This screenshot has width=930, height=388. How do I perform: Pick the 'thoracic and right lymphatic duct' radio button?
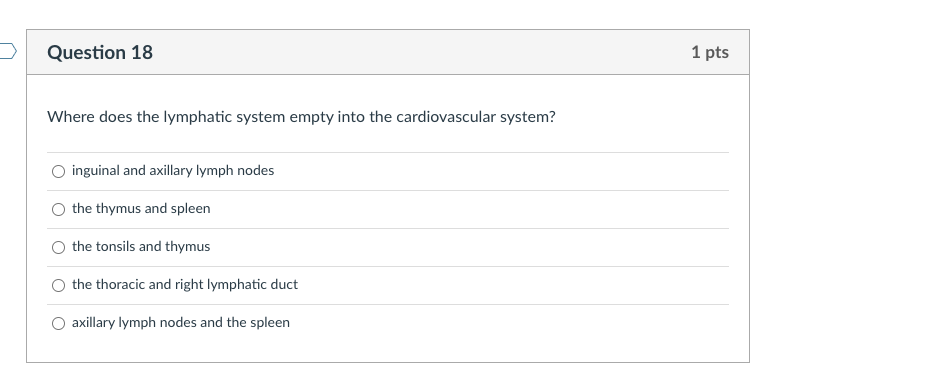tap(58, 285)
